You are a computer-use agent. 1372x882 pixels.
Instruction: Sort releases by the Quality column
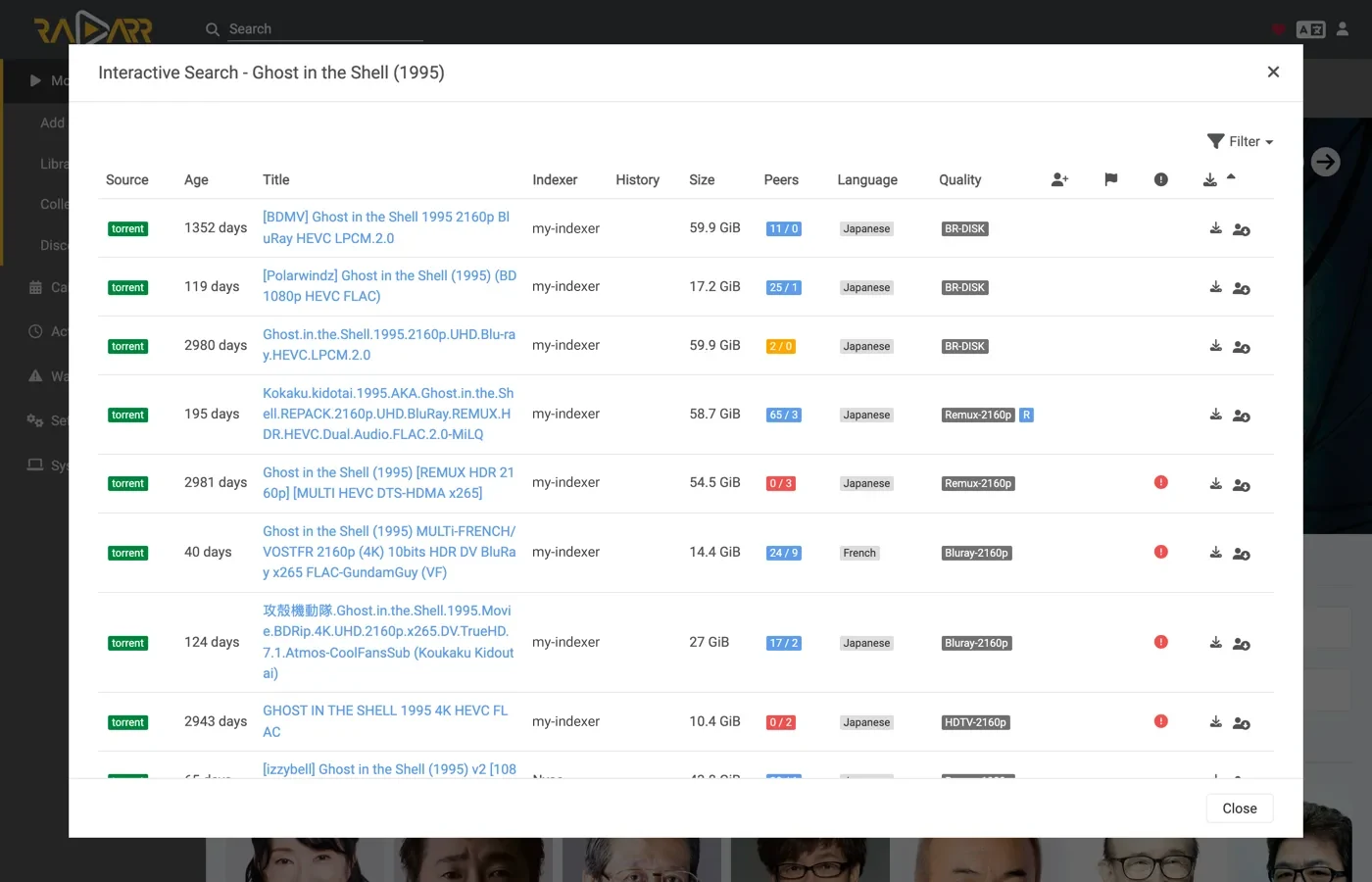click(x=959, y=179)
